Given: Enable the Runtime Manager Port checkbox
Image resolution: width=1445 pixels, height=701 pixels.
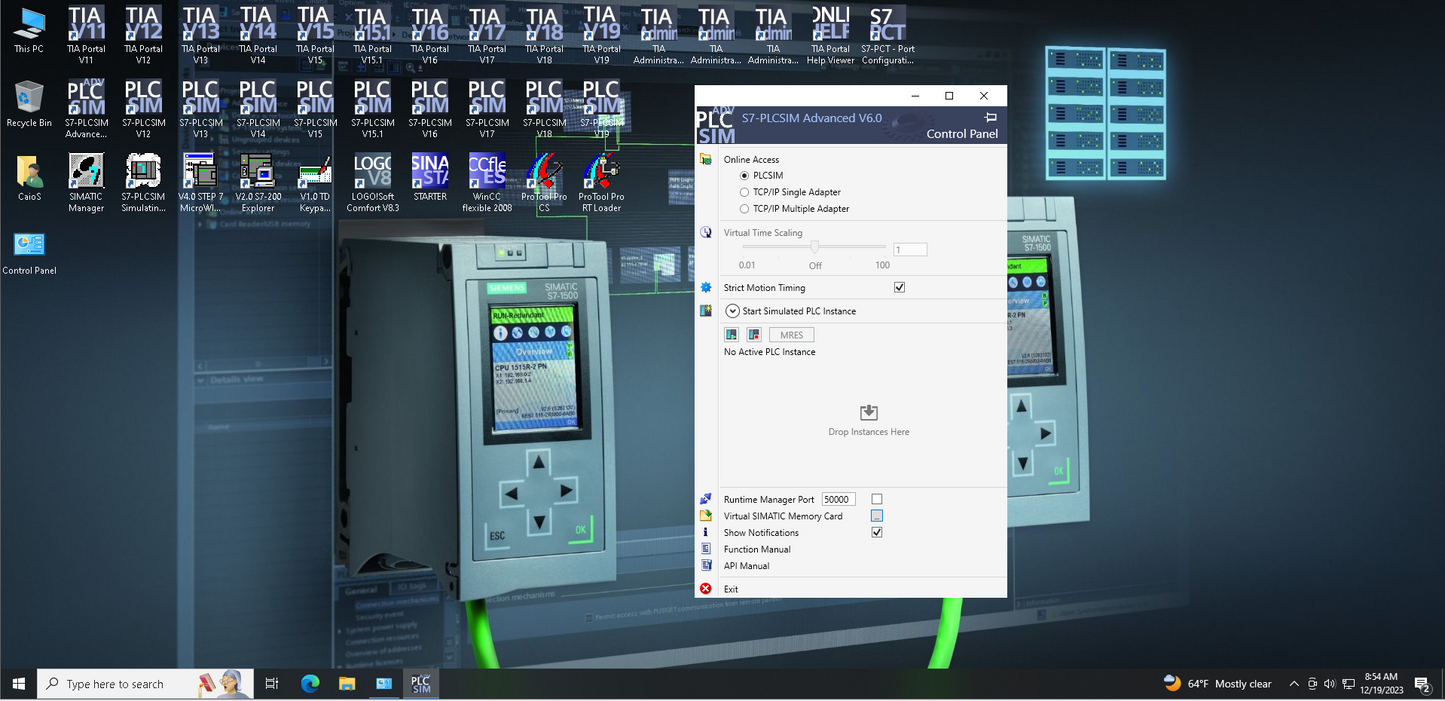Looking at the screenshot, I should pyautogui.click(x=877, y=499).
